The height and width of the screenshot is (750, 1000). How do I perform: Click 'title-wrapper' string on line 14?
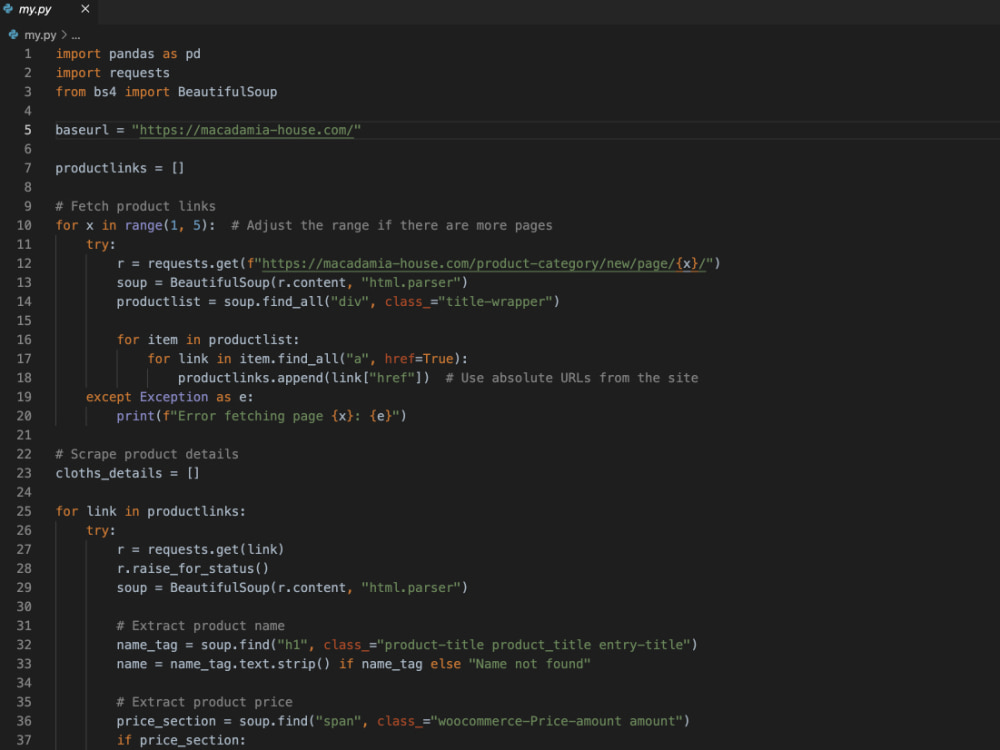(495, 302)
